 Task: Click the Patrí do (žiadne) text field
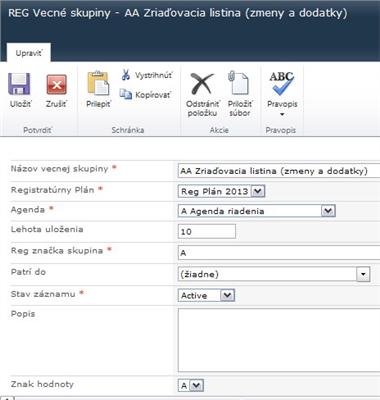click(267, 274)
